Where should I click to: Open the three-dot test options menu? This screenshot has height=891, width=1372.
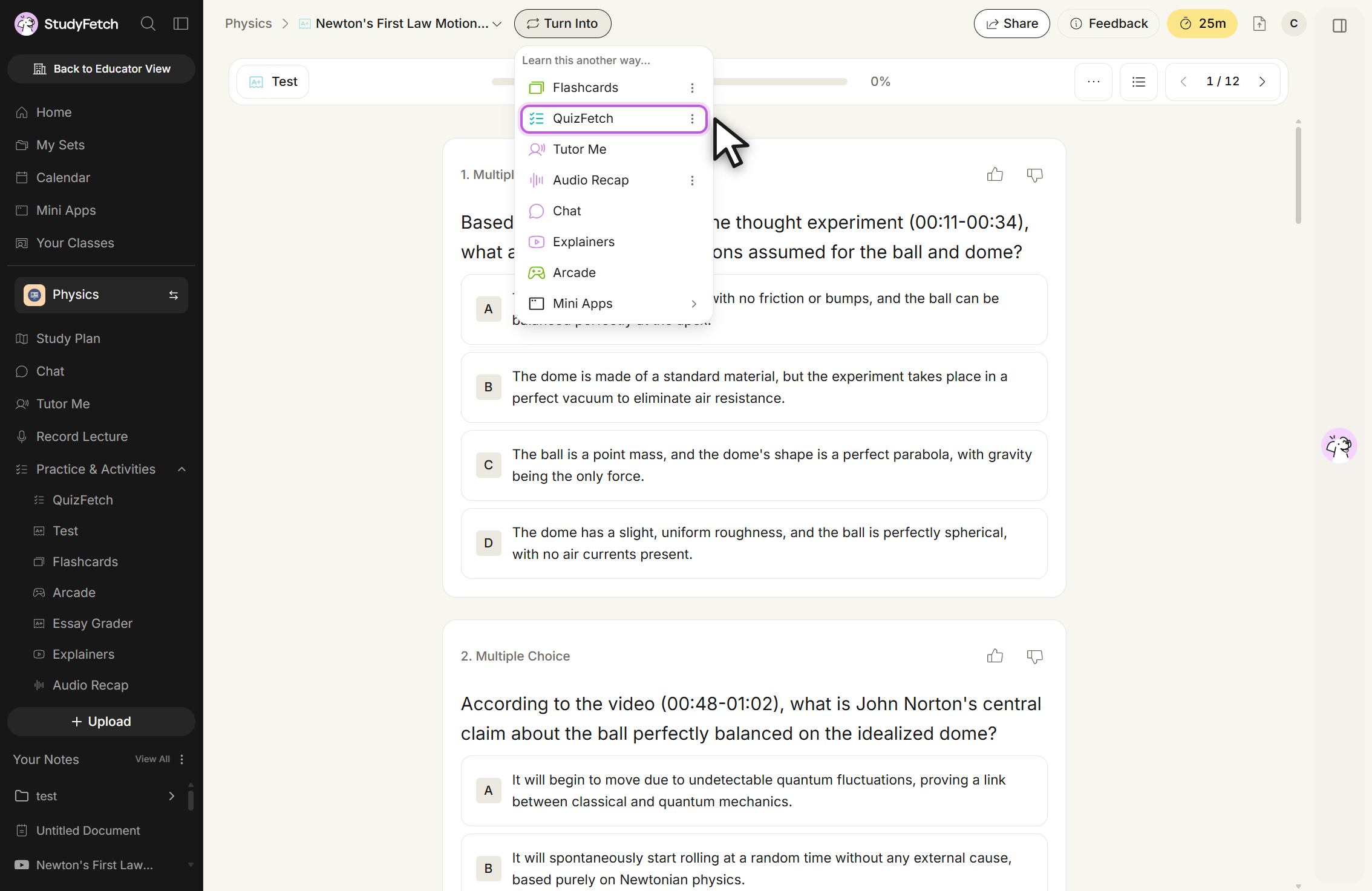coord(1093,82)
